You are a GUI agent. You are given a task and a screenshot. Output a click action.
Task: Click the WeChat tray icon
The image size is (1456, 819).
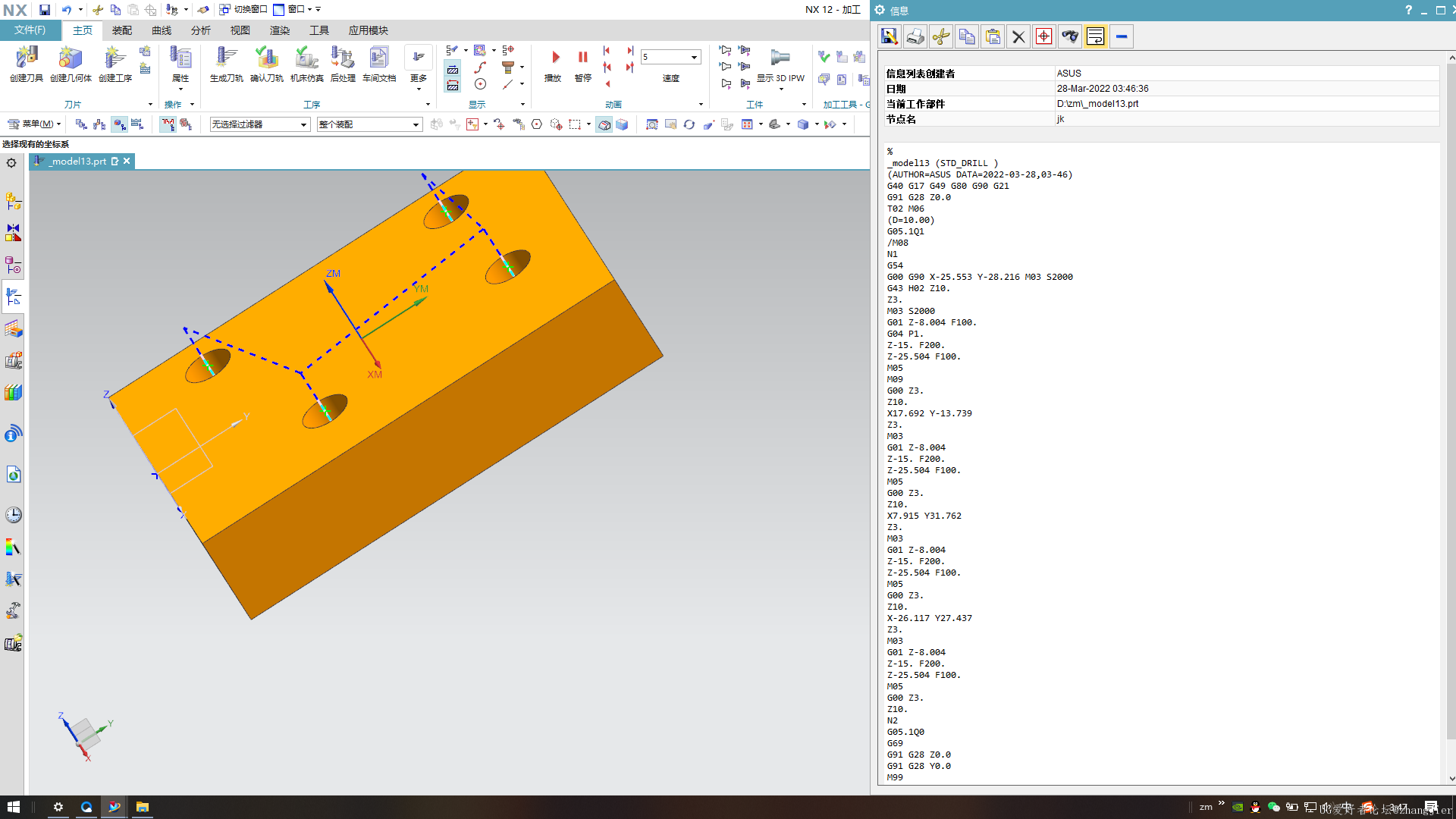click(1274, 807)
